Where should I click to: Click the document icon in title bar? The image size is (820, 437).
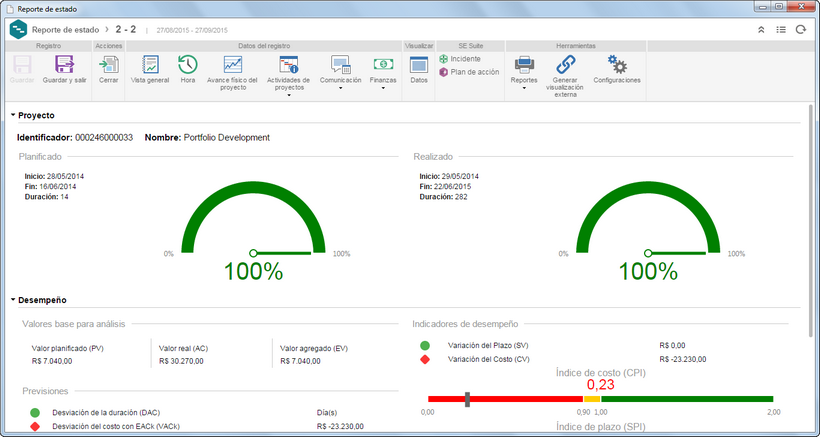9,9
